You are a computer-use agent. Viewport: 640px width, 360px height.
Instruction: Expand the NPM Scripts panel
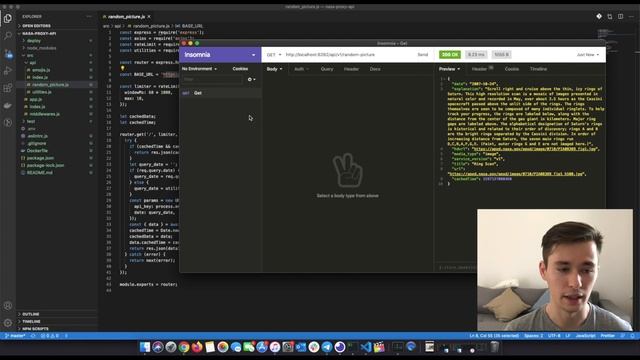[x=35, y=329]
